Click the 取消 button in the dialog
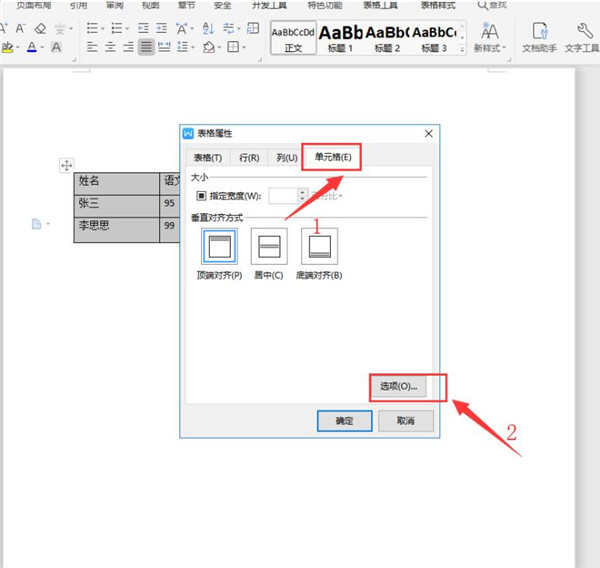 (x=406, y=421)
